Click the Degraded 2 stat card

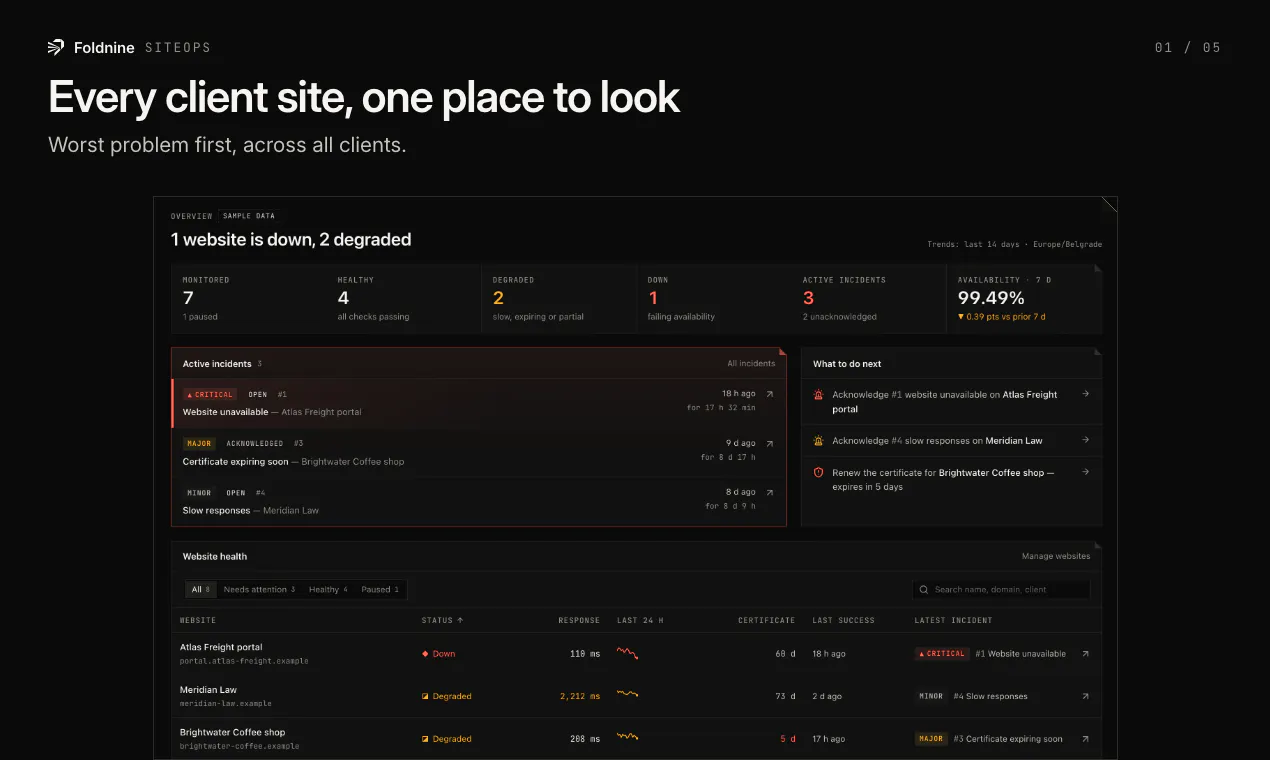(x=558, y=298)
